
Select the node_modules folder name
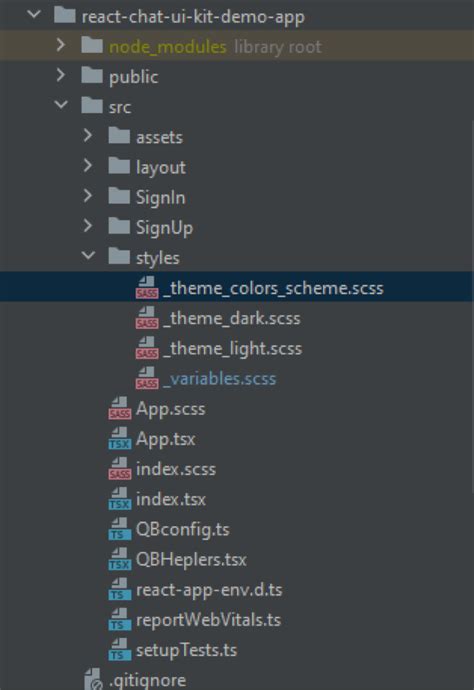pyautogui.click(x=168, y=46)
